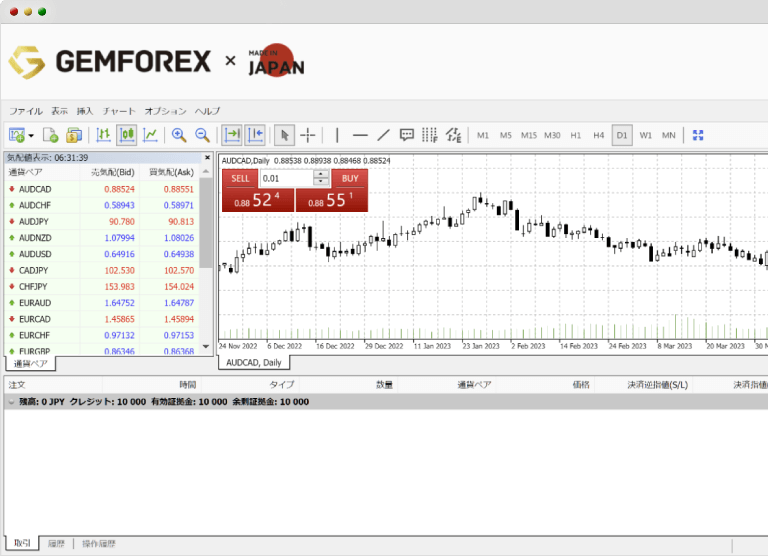
Task: Select the AUDNZD symbol row
Action: pos(102,238)
